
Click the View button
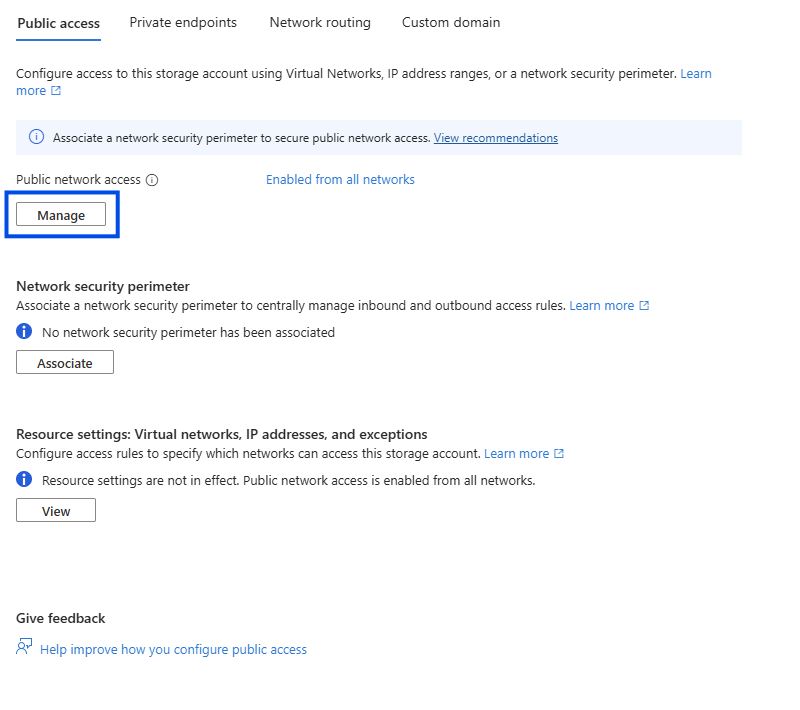pos(56,511)
